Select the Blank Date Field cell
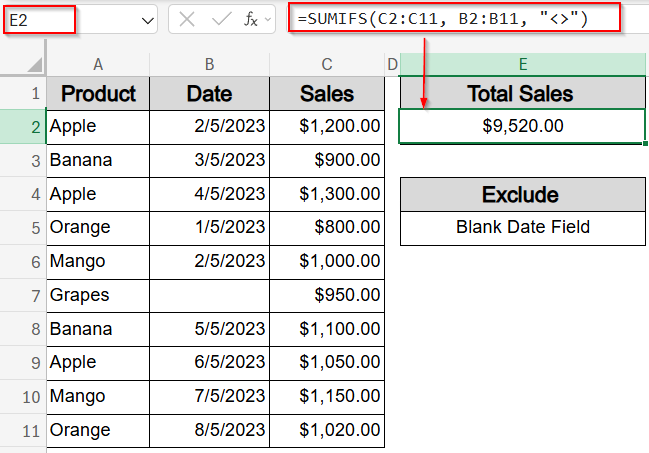Viewport: 649px width, 453px height. [x=523, y=228]
